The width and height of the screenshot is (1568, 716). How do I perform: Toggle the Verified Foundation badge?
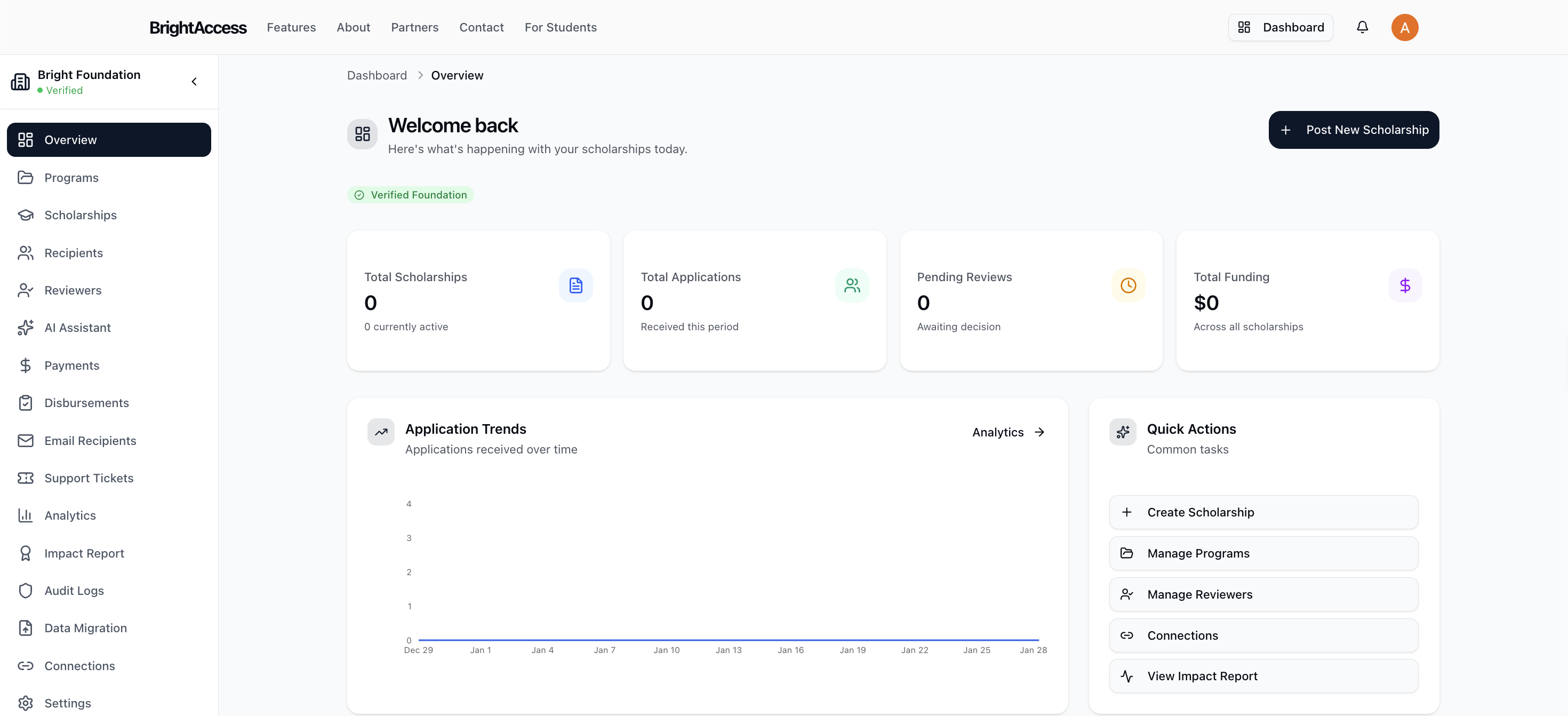tap(411, 194)
